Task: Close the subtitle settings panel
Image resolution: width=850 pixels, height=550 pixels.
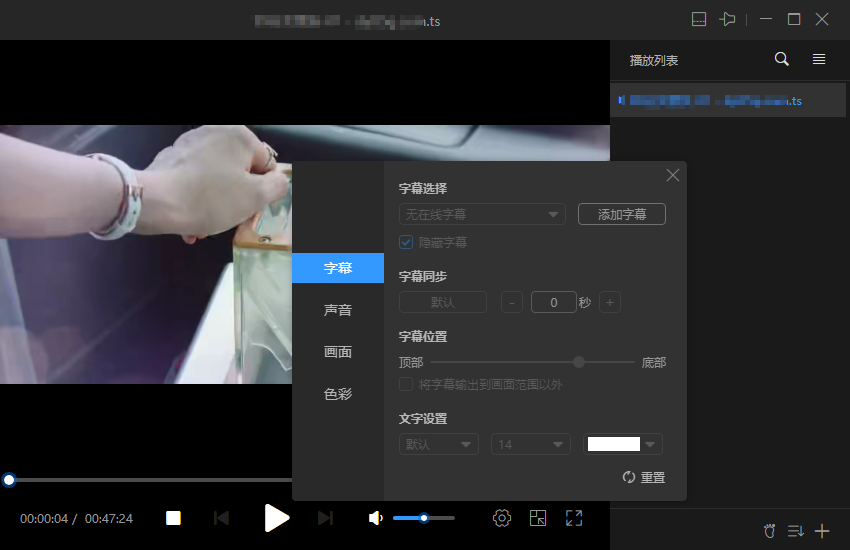Action: point(672,175)
